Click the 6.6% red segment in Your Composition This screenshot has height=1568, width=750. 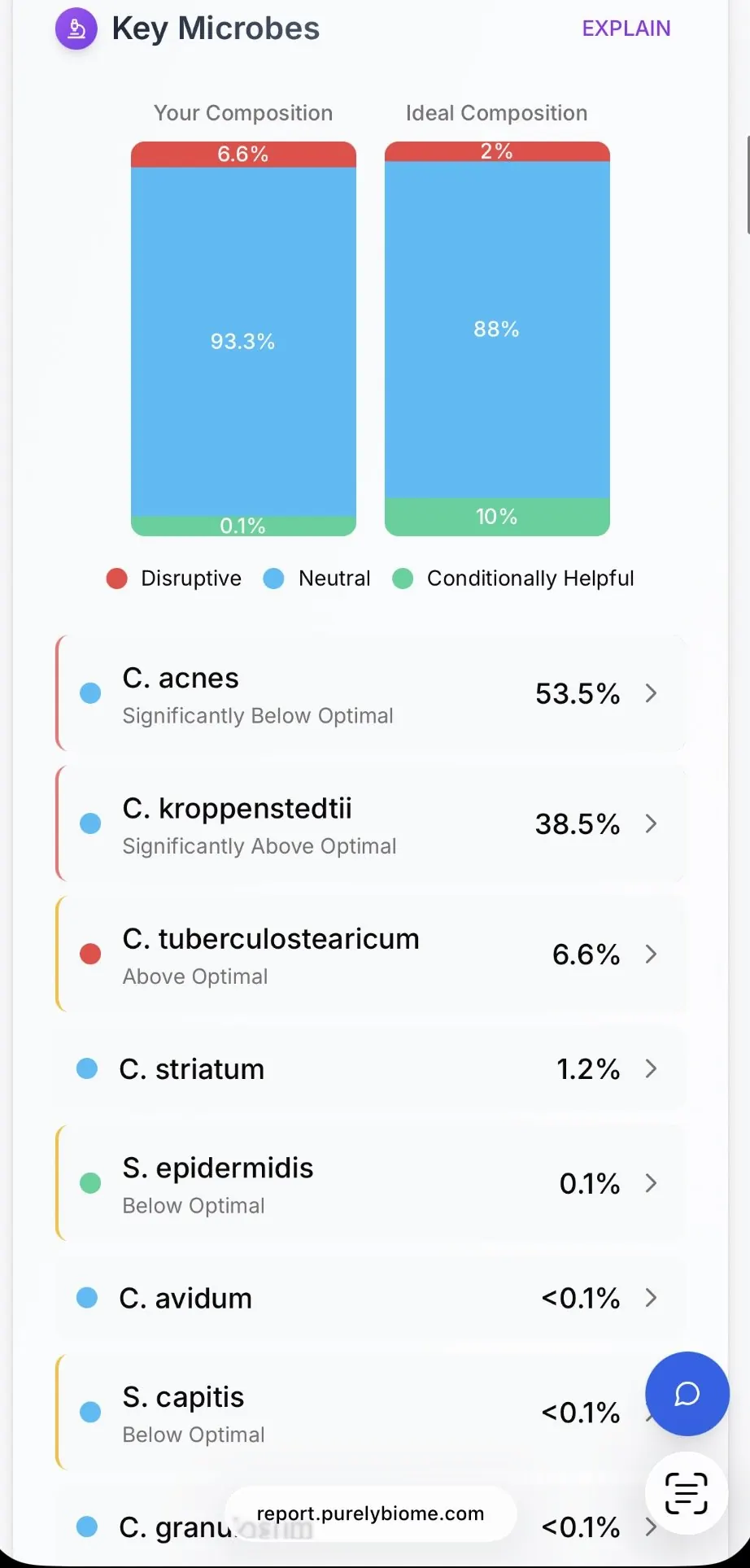tap(243, 155)
